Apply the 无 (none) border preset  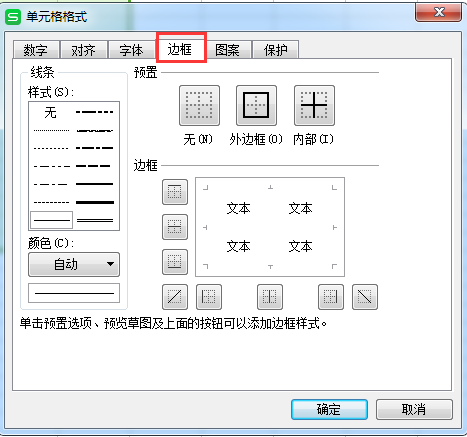pos(199,105)
